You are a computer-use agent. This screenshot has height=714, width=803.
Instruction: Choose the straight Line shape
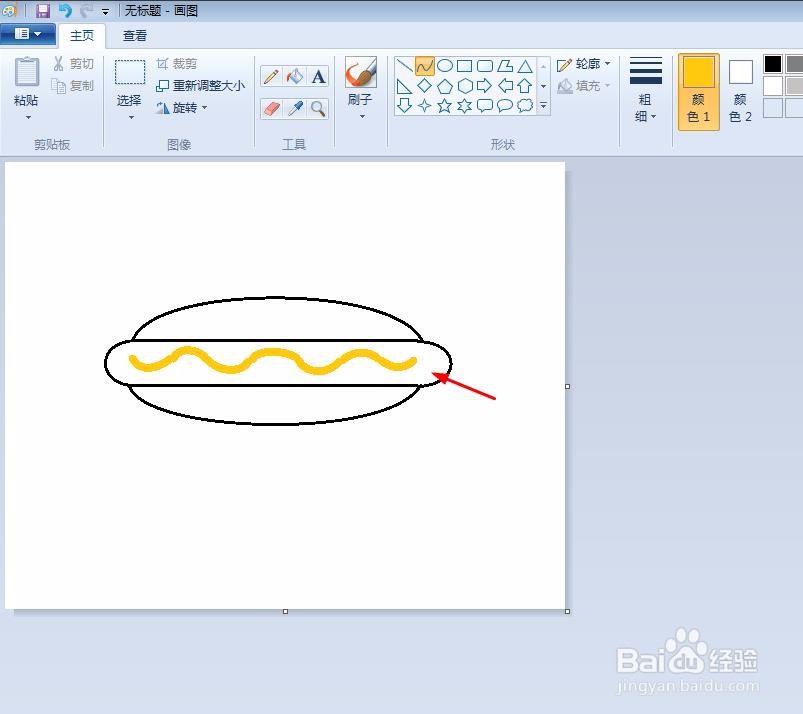(405, 66)
